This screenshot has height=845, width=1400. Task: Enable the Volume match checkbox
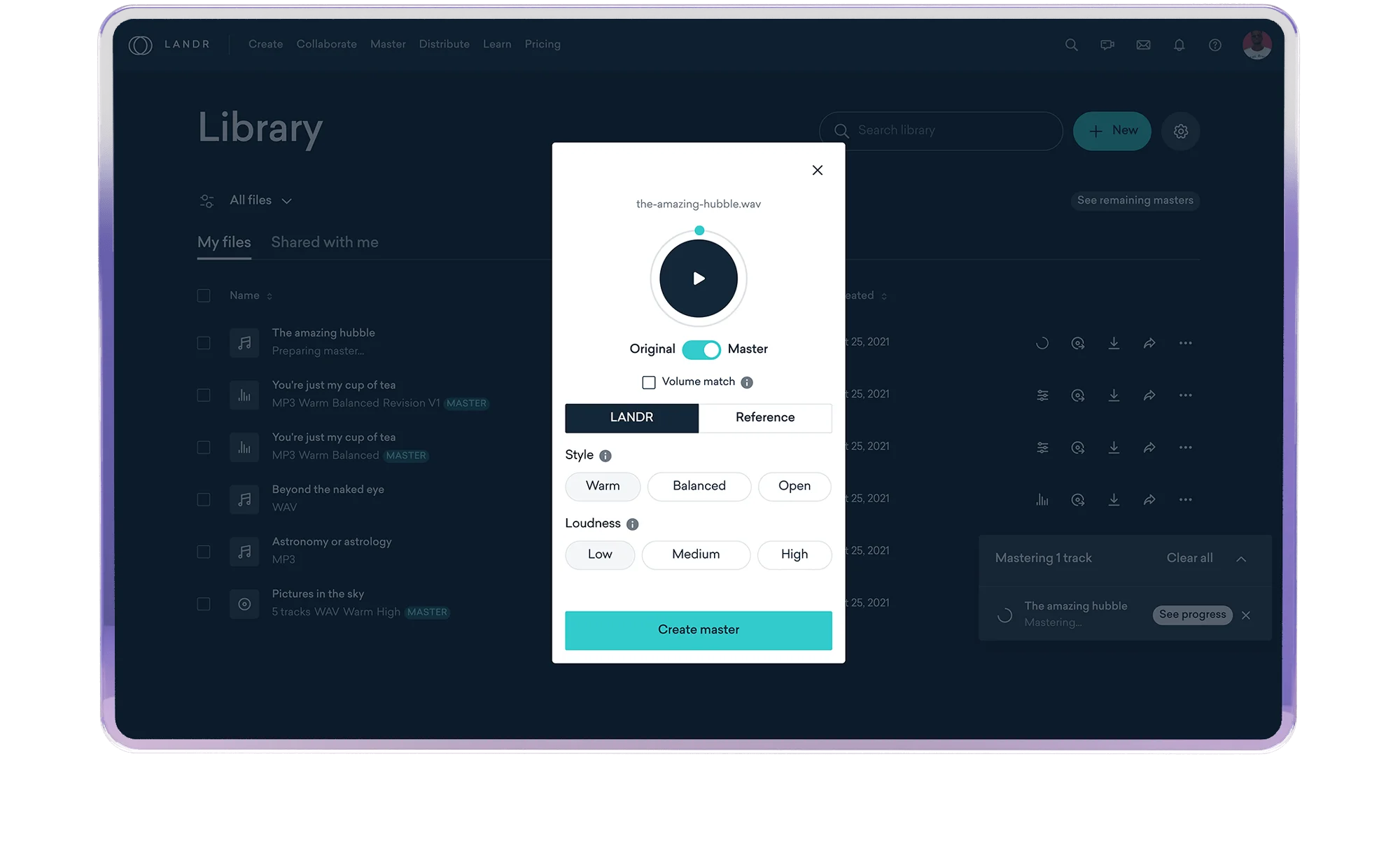pos(649,382)
